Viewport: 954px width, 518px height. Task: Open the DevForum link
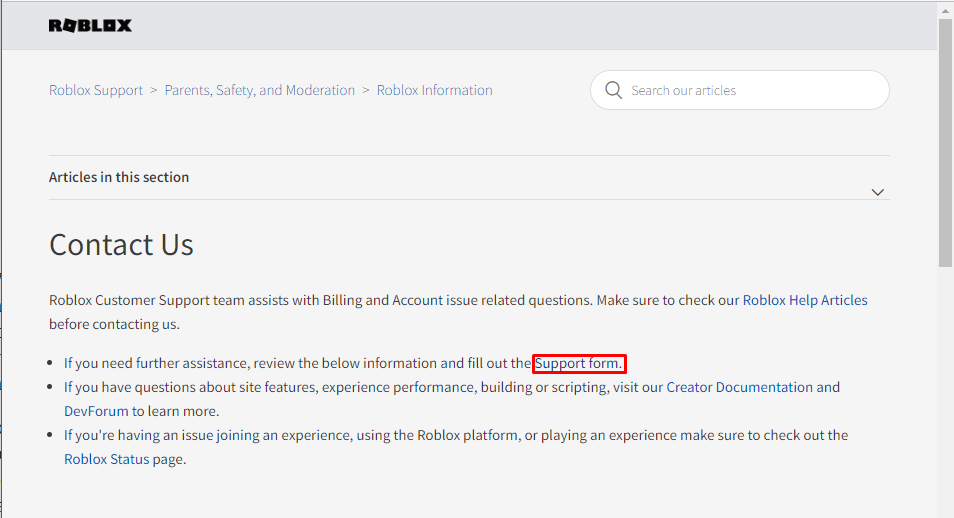[96, 411]
